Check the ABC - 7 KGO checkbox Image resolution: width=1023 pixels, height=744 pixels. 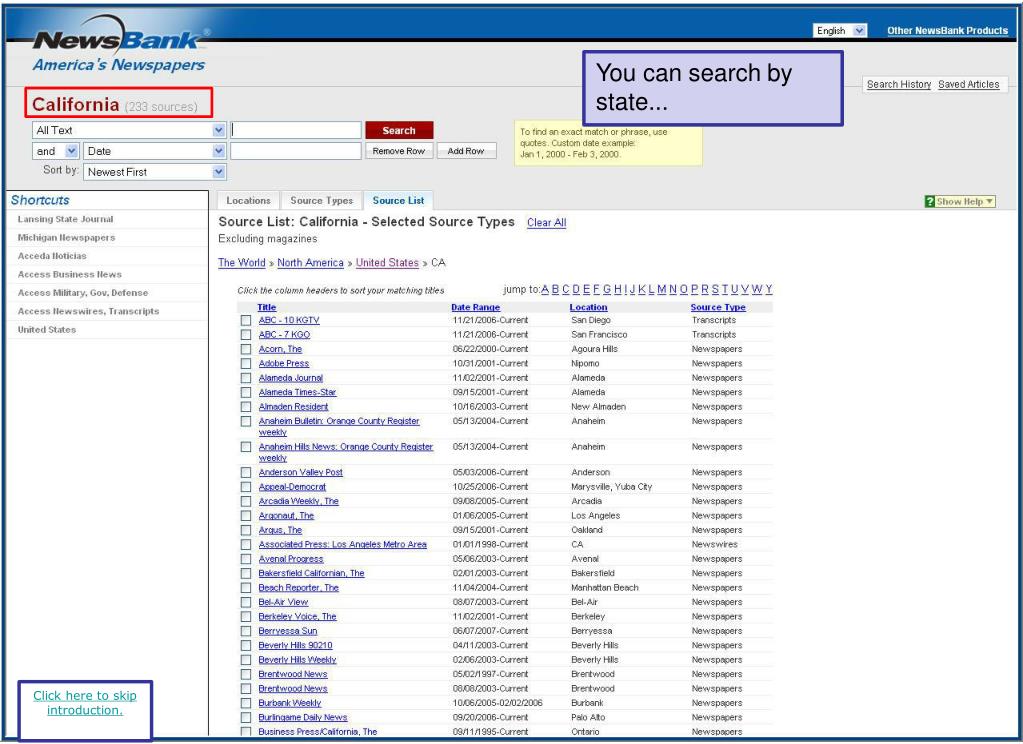[x=245, y=335]
